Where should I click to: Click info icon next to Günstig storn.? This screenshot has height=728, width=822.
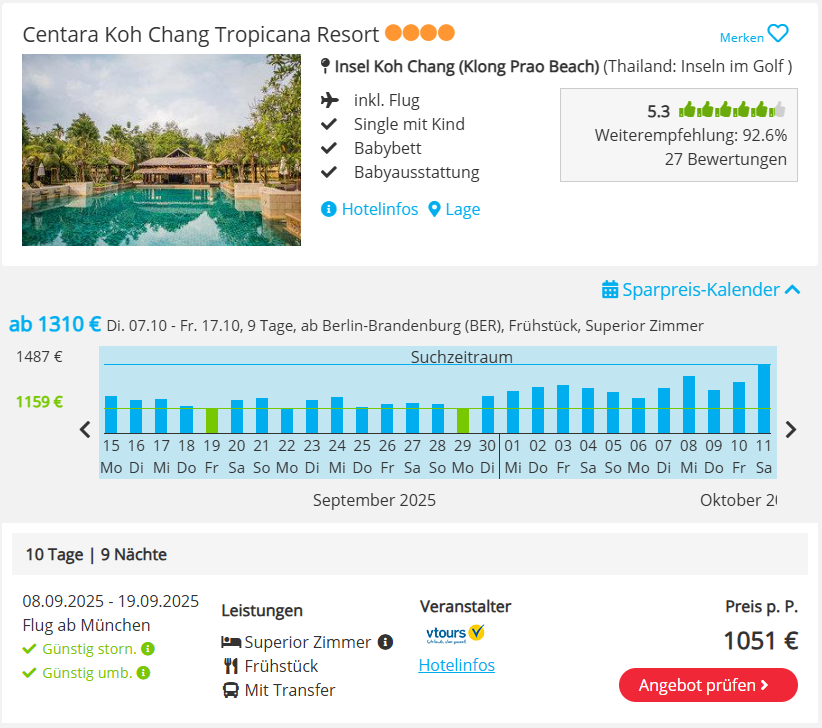148,649
